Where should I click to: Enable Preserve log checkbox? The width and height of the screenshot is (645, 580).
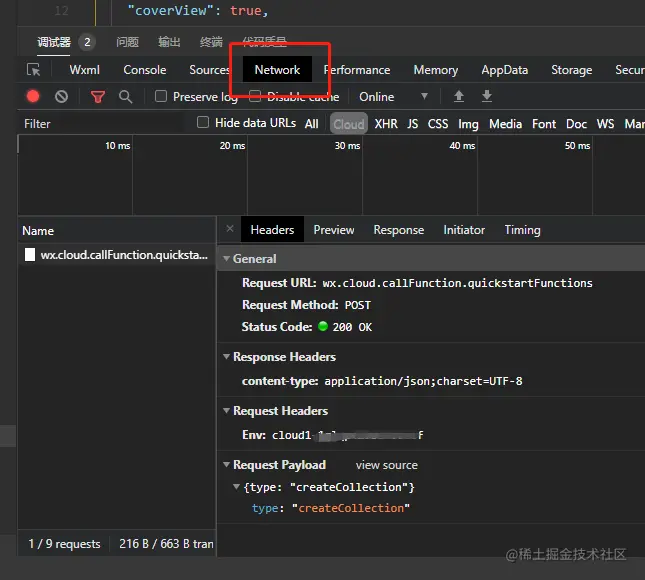(x=160, y=96)
